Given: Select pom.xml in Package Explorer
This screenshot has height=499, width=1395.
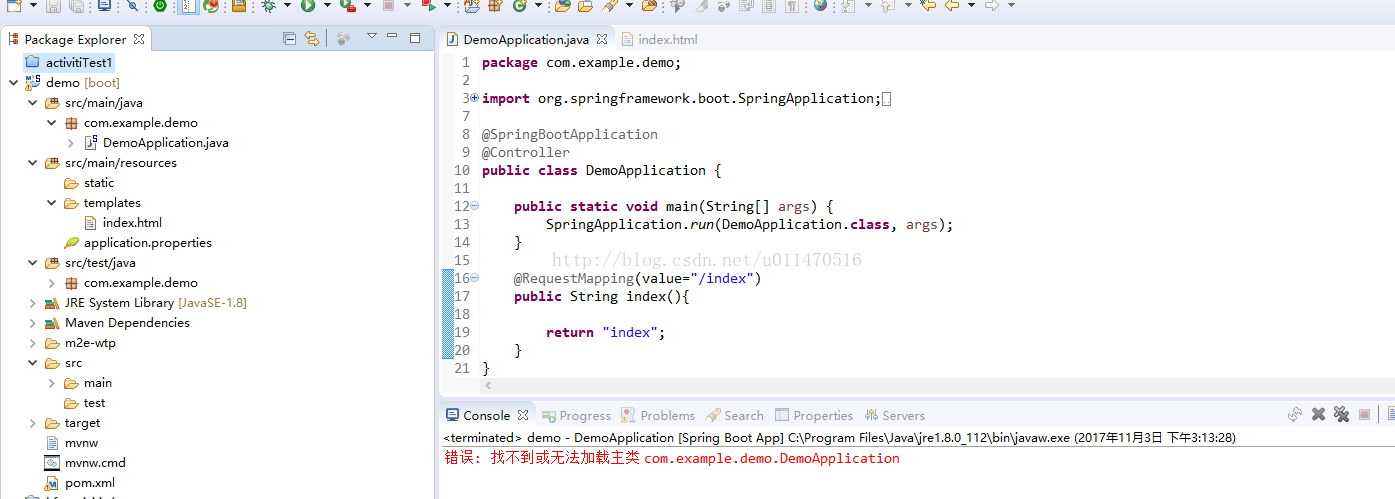Looking at the screenshot, I should (x=80, y=483).
